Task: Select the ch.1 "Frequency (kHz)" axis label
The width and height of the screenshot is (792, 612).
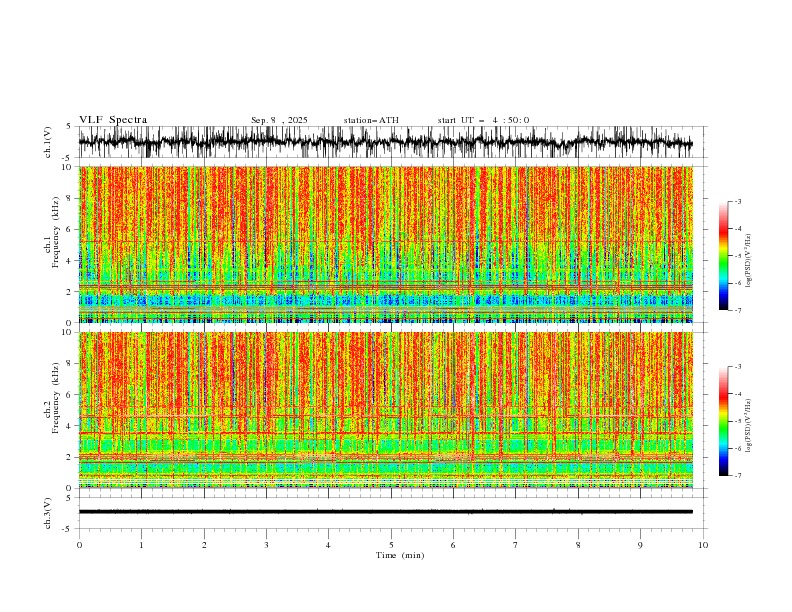Action: coord(56,232)
